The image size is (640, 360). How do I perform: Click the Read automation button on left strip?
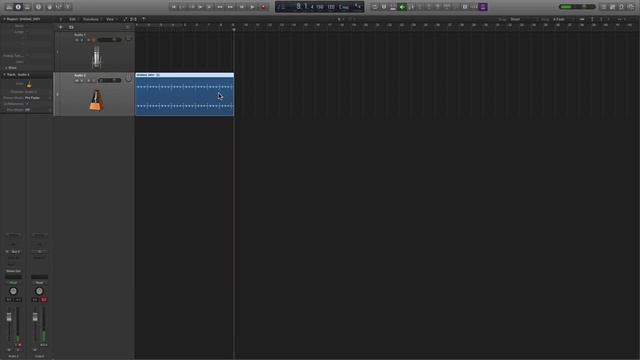(x=13, y=282)
